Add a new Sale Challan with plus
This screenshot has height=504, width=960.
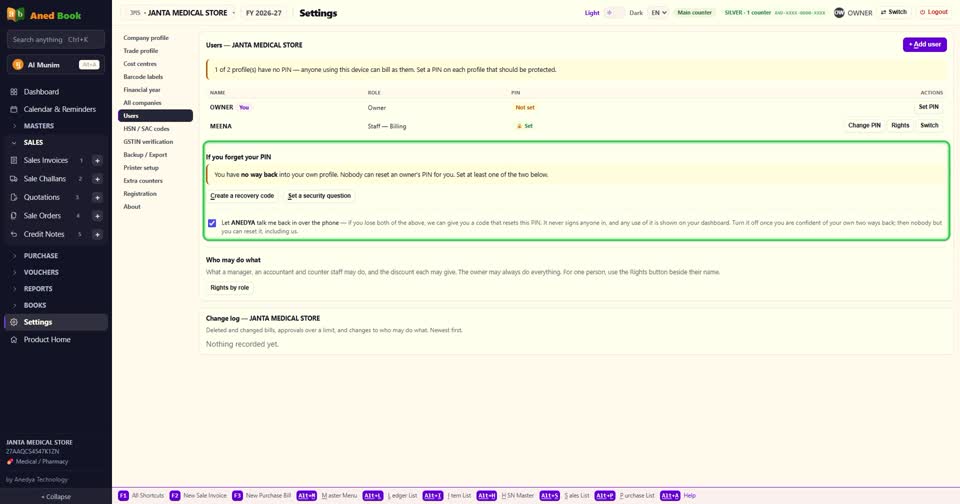click(97, 179)
